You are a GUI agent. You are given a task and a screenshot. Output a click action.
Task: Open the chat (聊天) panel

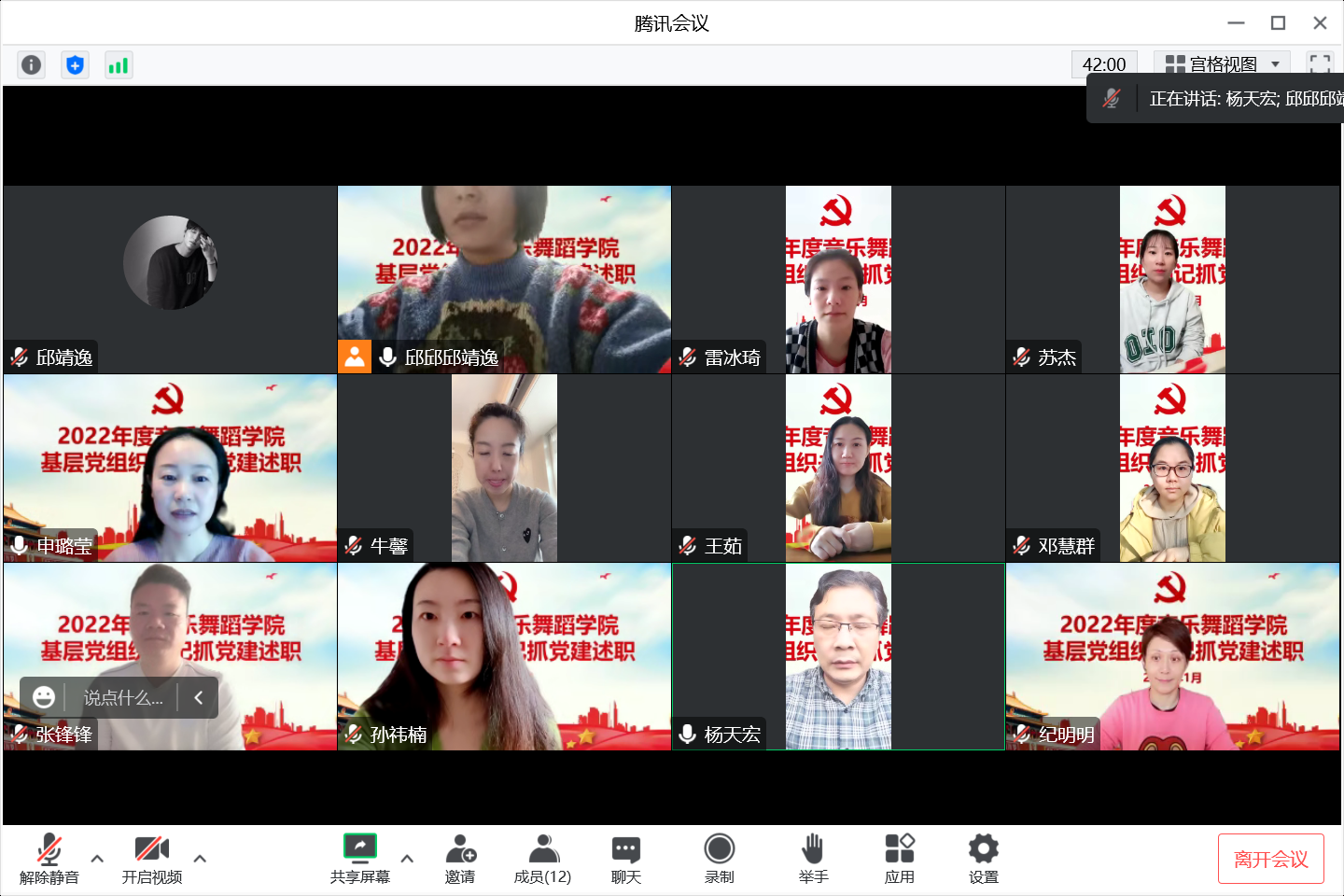(625, 859)
